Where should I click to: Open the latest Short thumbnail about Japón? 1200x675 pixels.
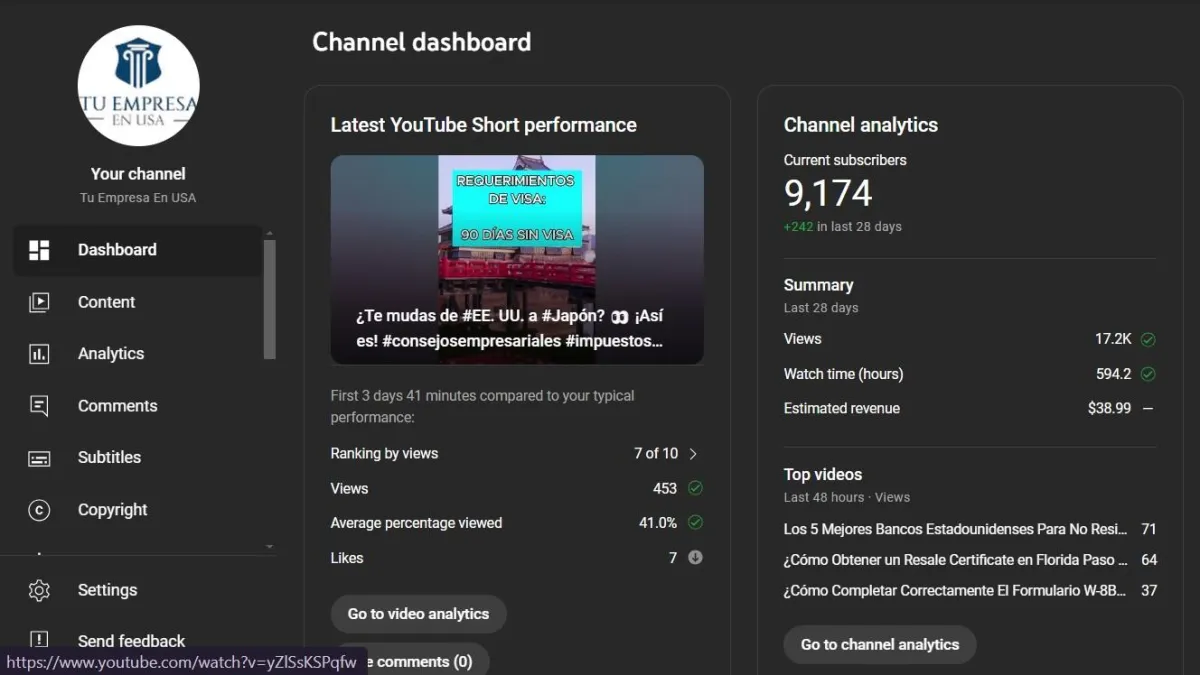(517, 260)
